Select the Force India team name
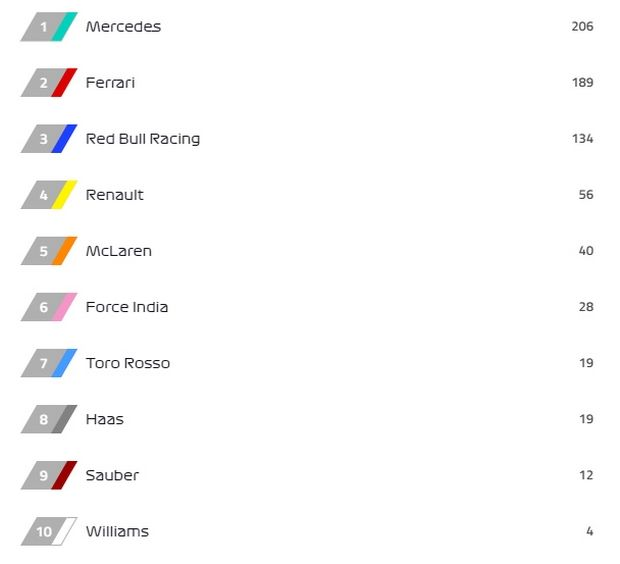This screenshot has height=564, width=620. 127,307
